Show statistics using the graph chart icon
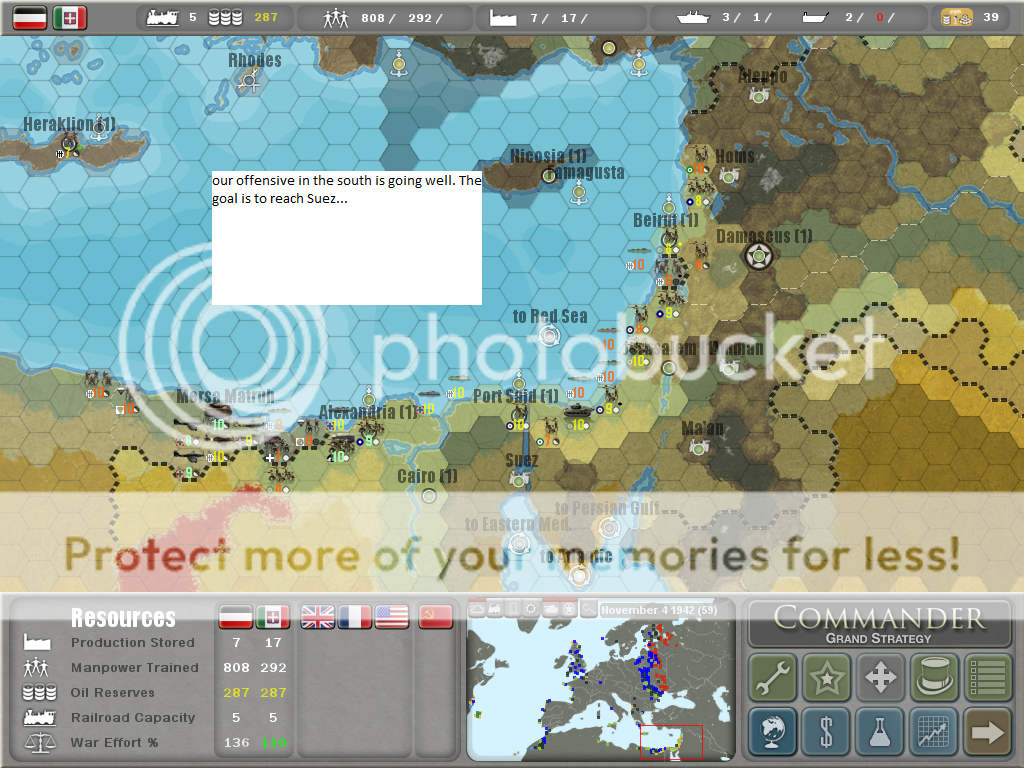This screenshot has height=768, width=1024. click(934, 732)
